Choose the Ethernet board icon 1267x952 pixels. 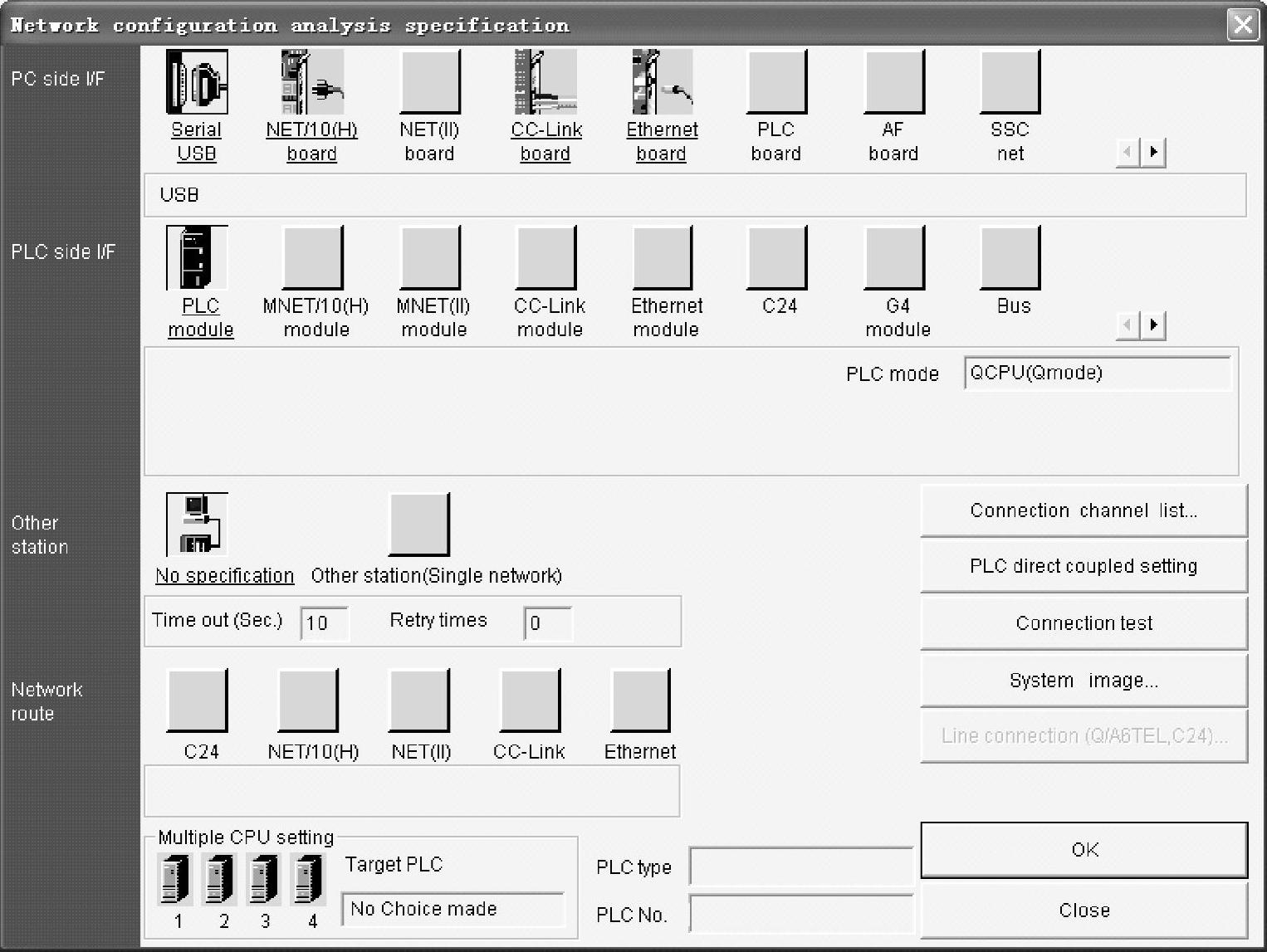662,81
